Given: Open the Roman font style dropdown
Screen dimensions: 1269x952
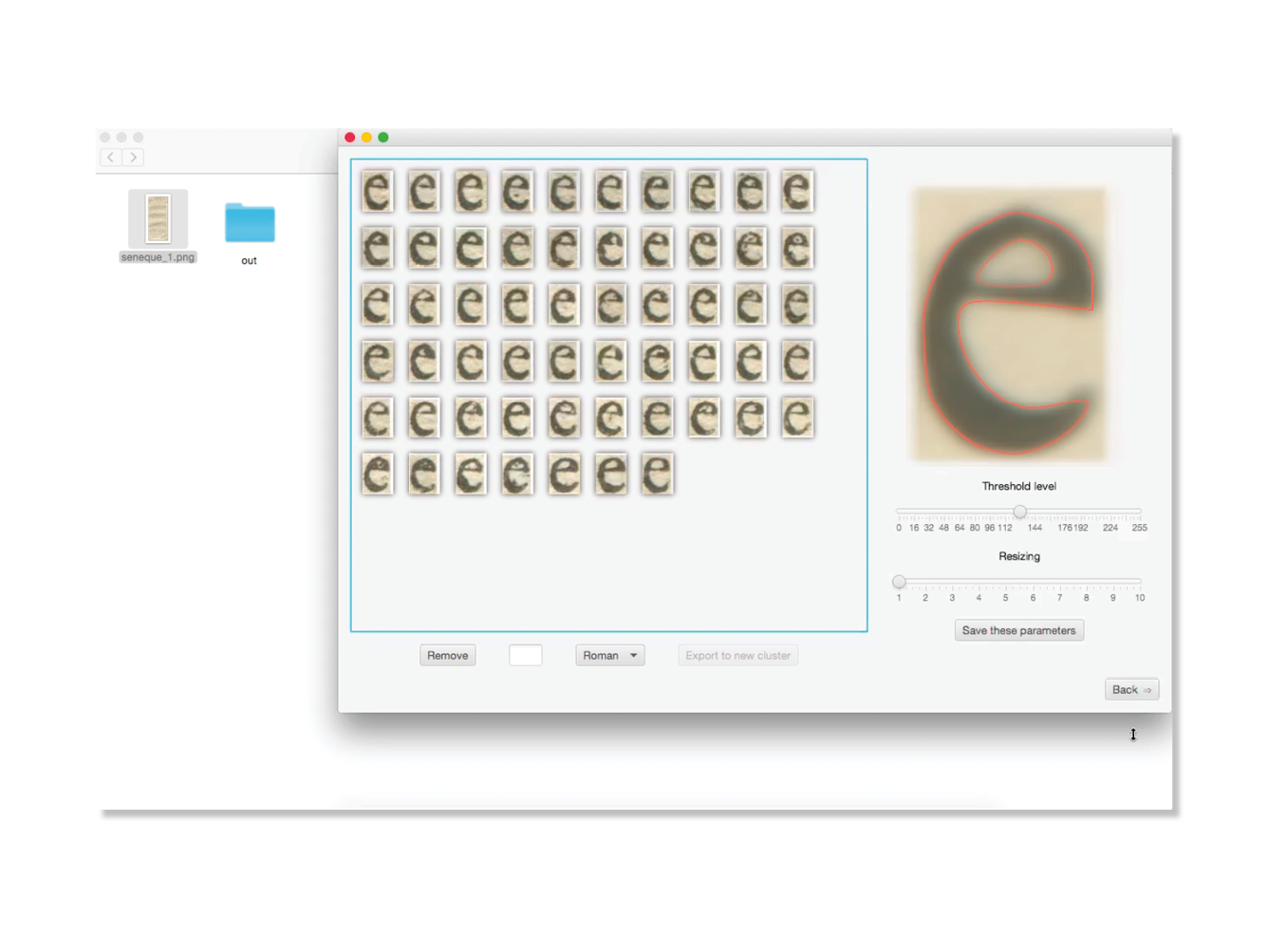Looking at the screenshot, I should [609, 656].
